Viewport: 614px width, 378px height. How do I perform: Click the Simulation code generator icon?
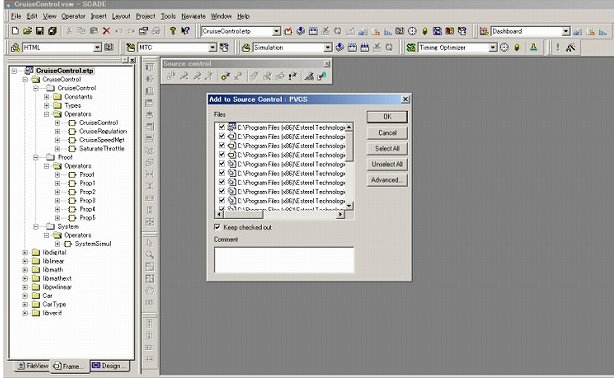point(246,47)
